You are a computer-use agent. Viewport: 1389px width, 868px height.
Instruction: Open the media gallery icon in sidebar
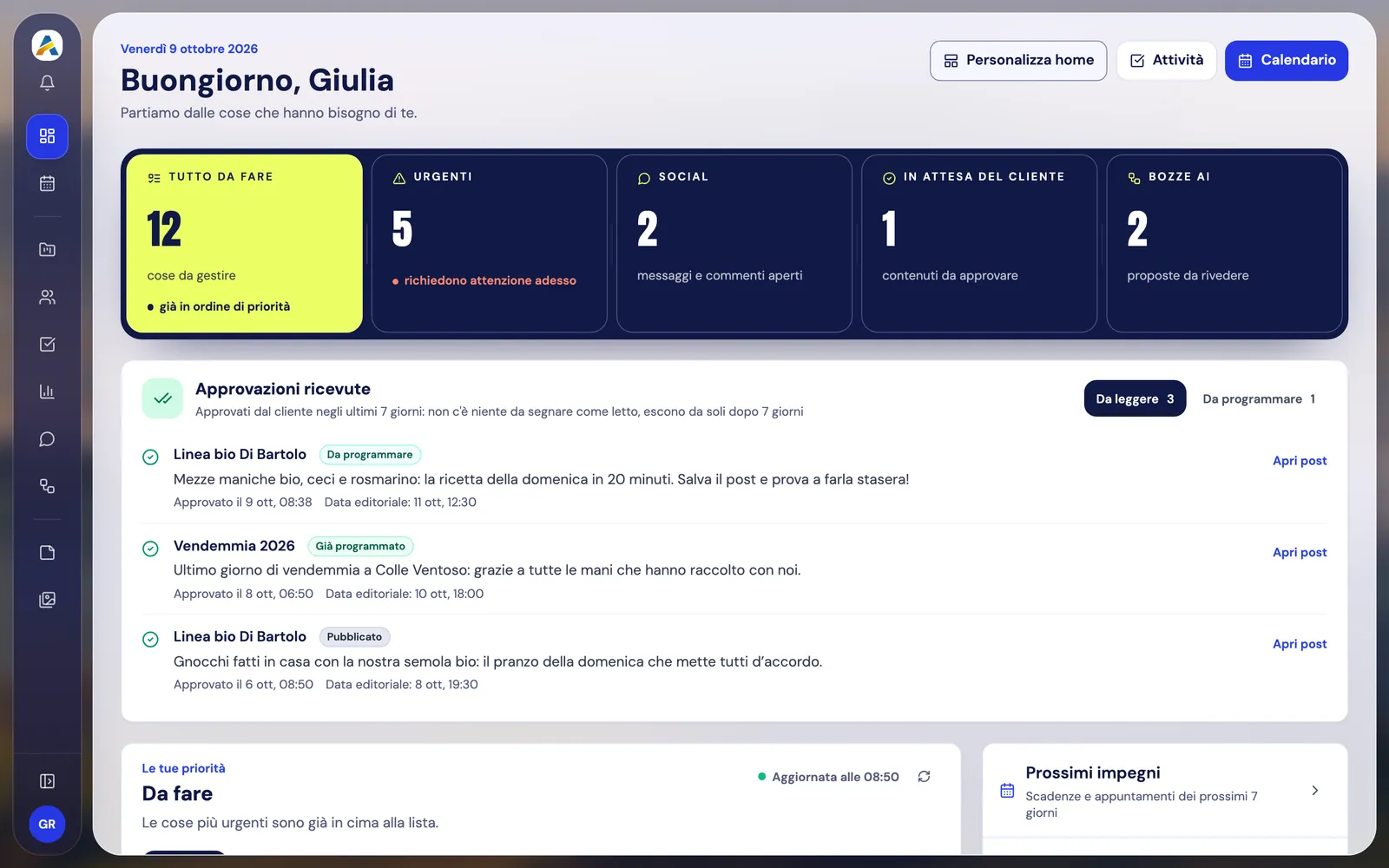(x=47, y=600)
